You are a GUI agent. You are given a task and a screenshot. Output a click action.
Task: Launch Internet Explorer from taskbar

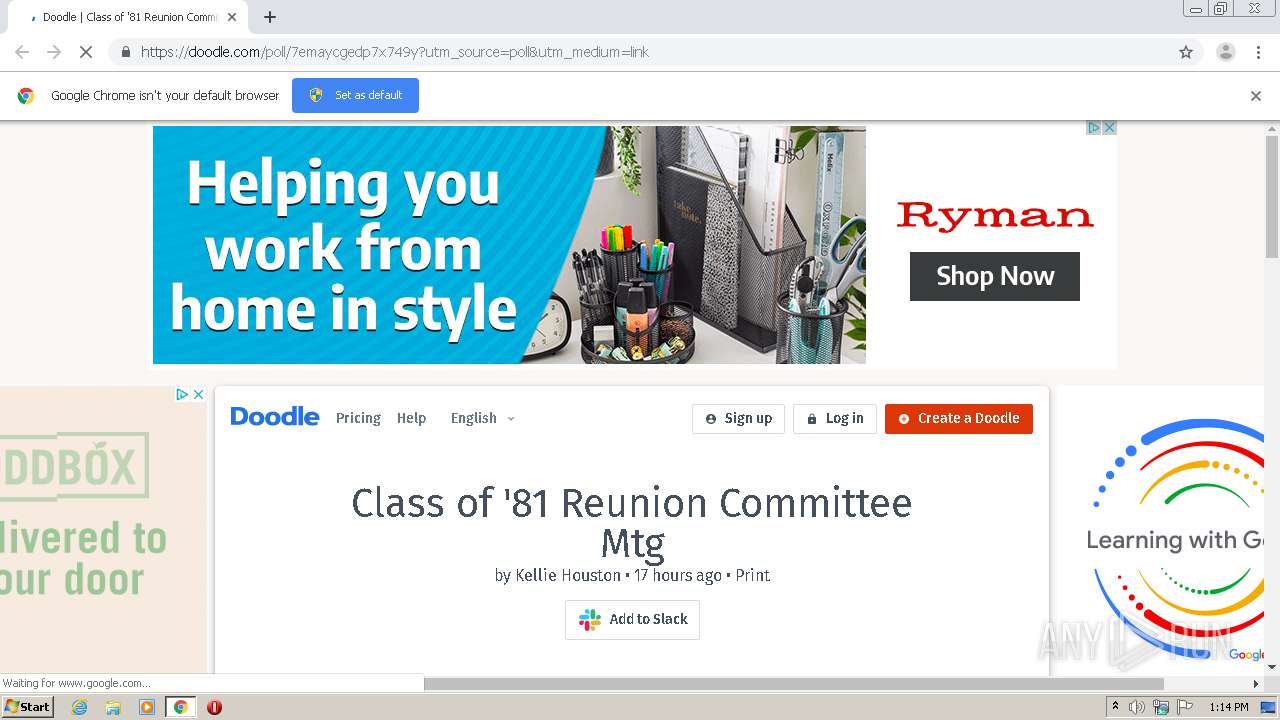pos(79,707)
